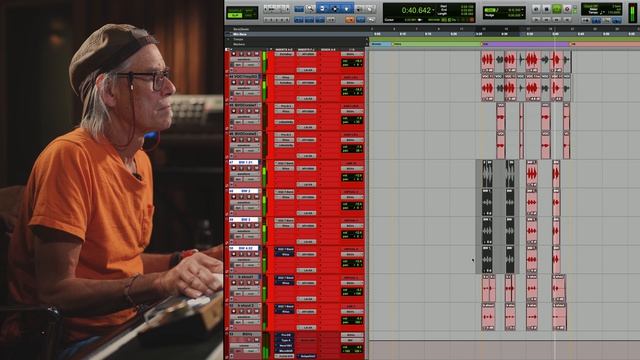Click the INSERTS A-E column header
This screenshot has height=360, width=640.
click(x=284, y=49)
